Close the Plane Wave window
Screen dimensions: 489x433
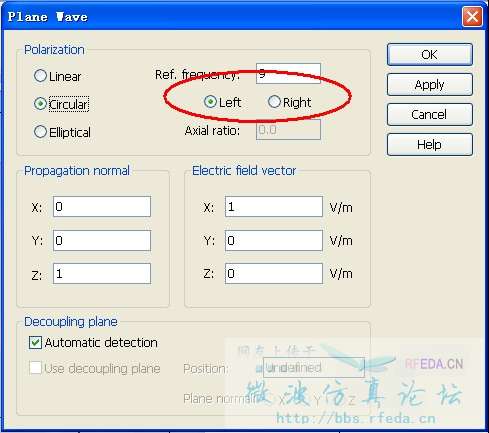[472, 16]
